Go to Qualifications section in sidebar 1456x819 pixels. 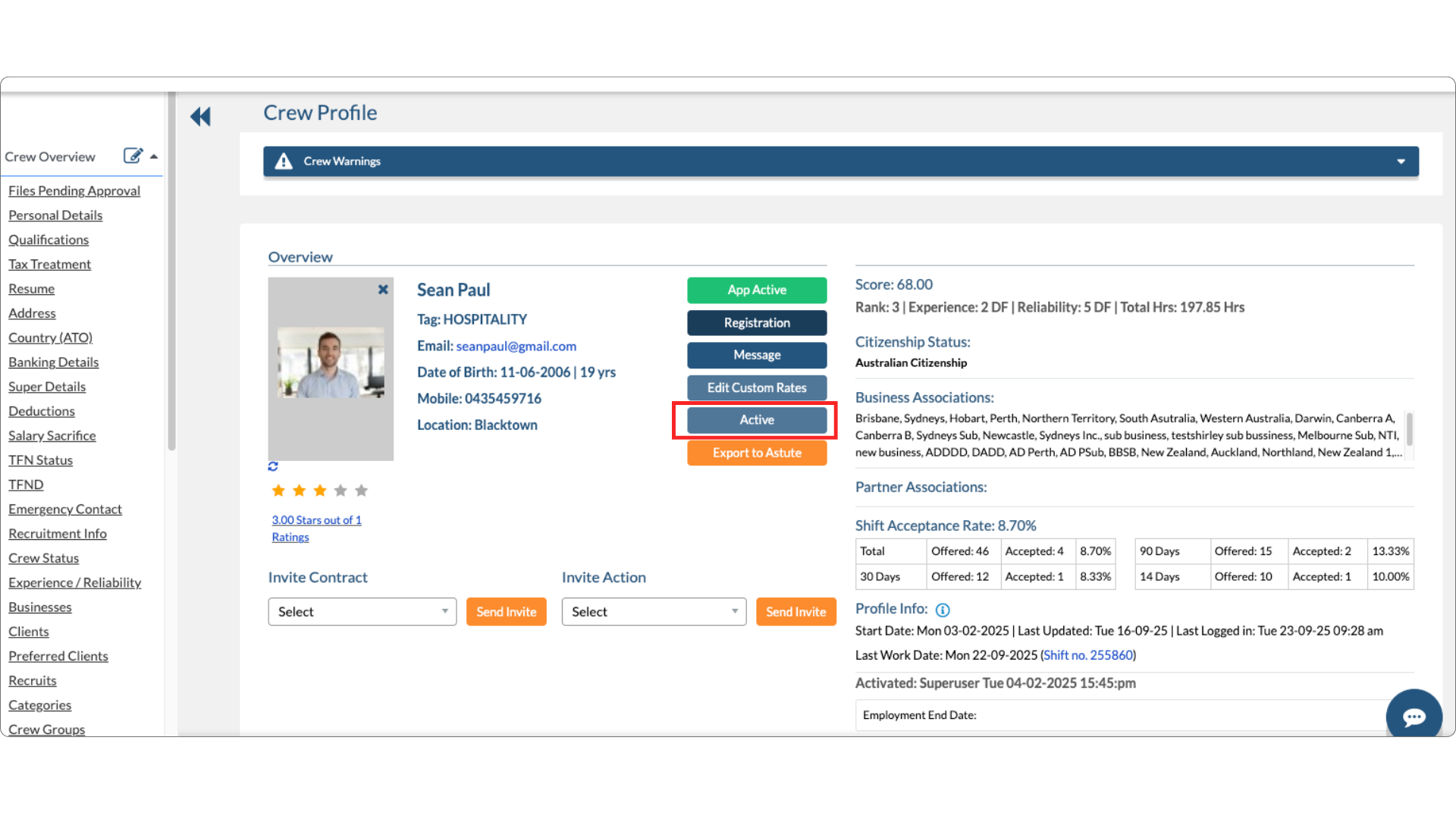coord(49,240)
